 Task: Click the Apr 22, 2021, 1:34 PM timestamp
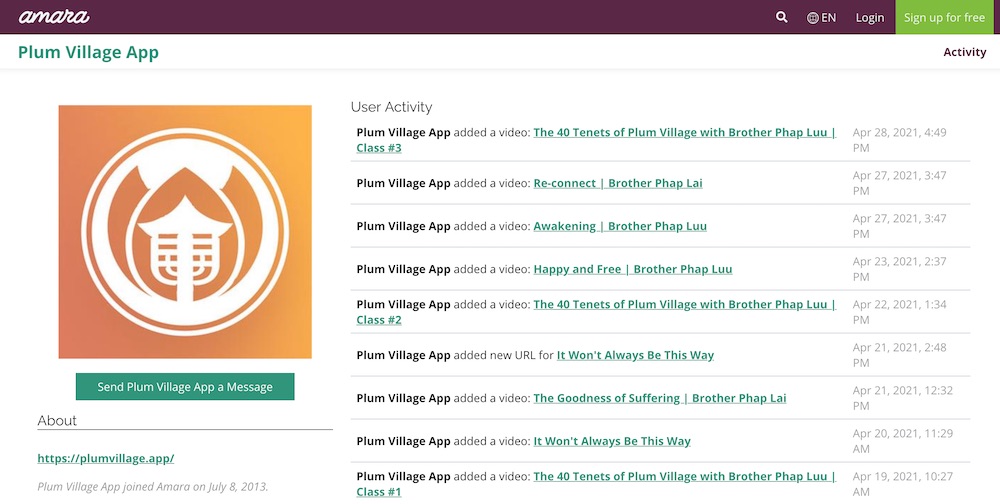(x=899, y=312)
